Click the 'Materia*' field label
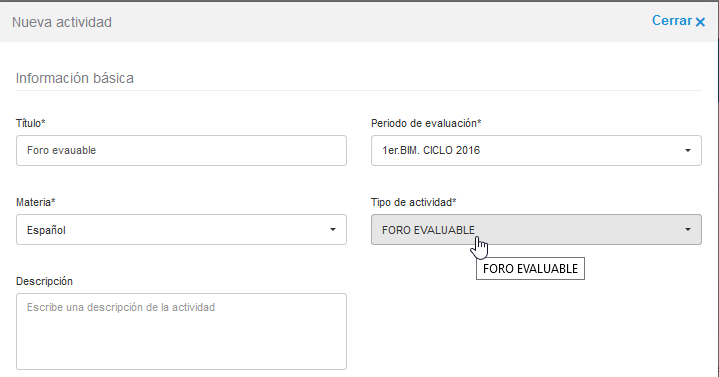Image resolution: width=719 pixels, height=377 pixels. pyautogui.click(x=36, y=202)
